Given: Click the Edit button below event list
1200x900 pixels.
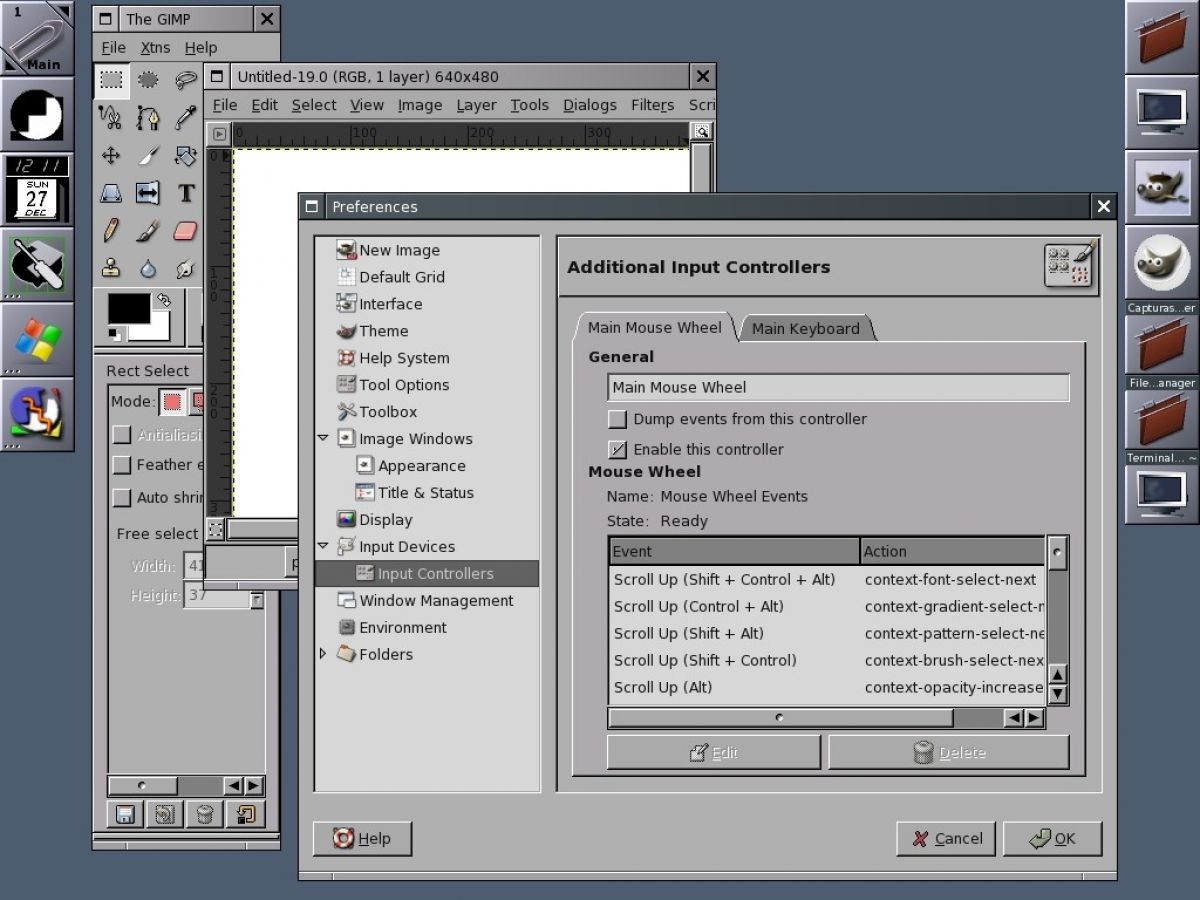Looking at the screenshot, I should [714, 752].
